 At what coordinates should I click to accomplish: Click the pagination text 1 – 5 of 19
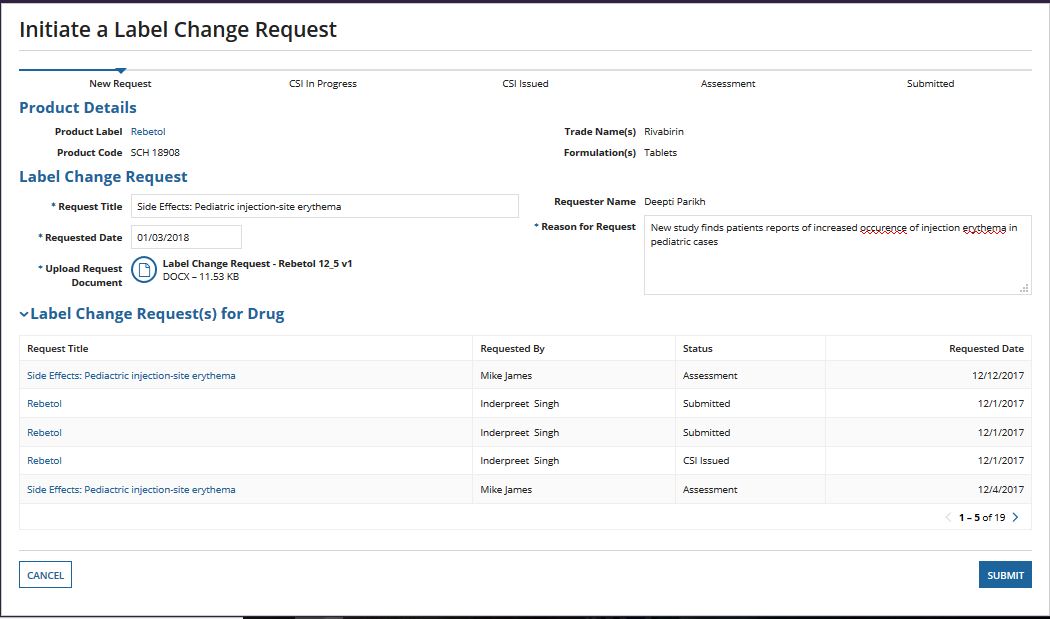pos(982,517)
